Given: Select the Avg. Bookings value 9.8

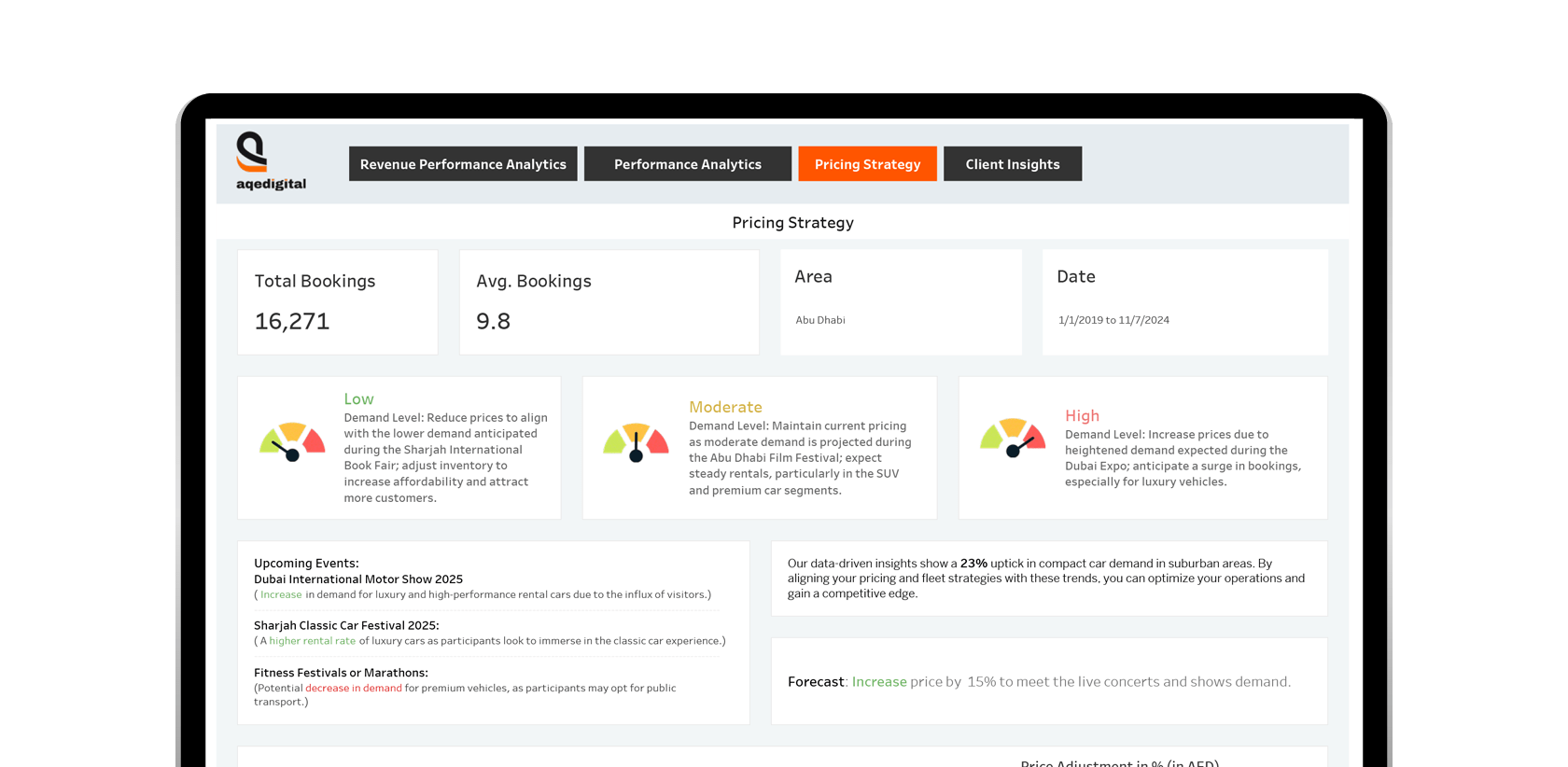Looking at the screenshot, I should pyautogui.click(x=494, y=322).
